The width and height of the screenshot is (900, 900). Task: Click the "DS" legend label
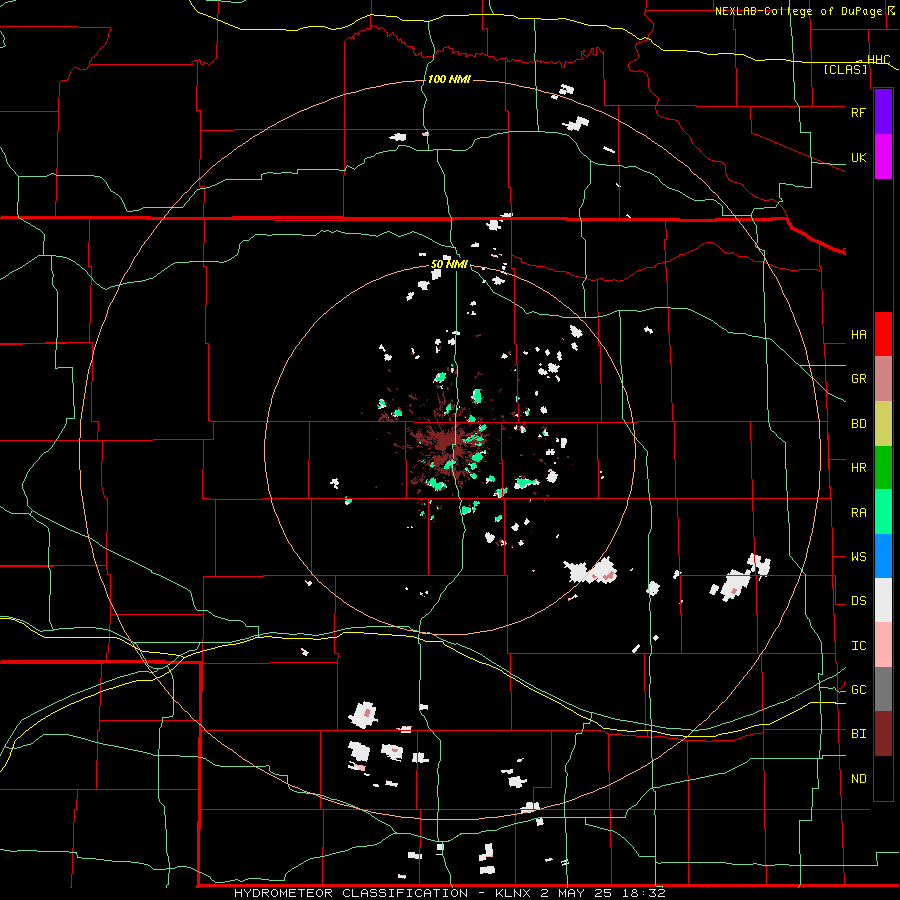coord(858,600)
